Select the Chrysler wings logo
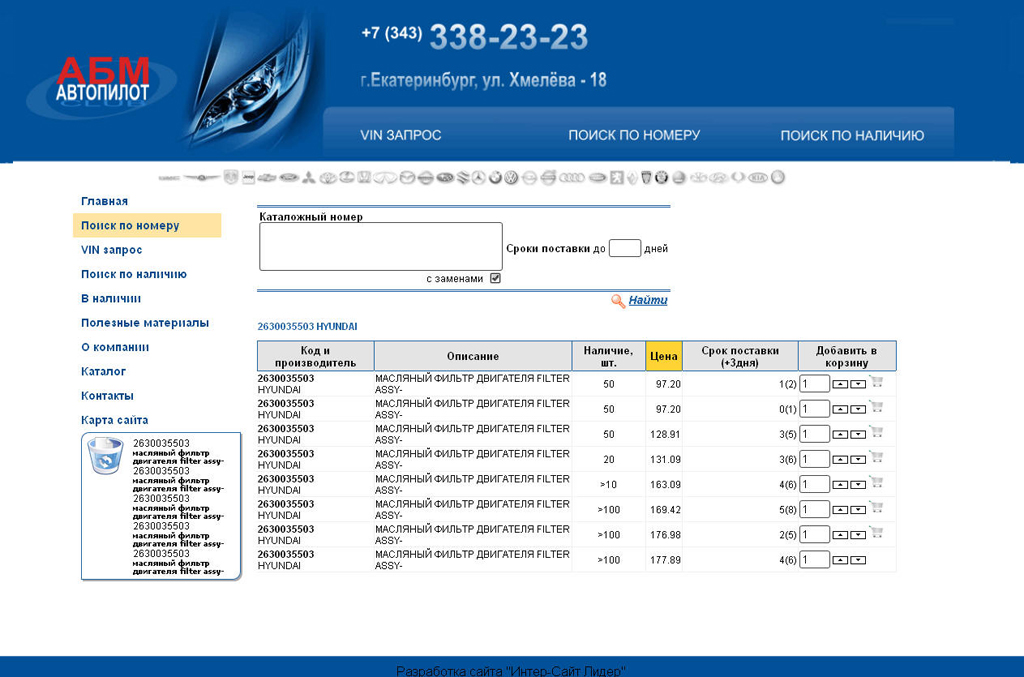1024x677 pixels. click(201, 178)
